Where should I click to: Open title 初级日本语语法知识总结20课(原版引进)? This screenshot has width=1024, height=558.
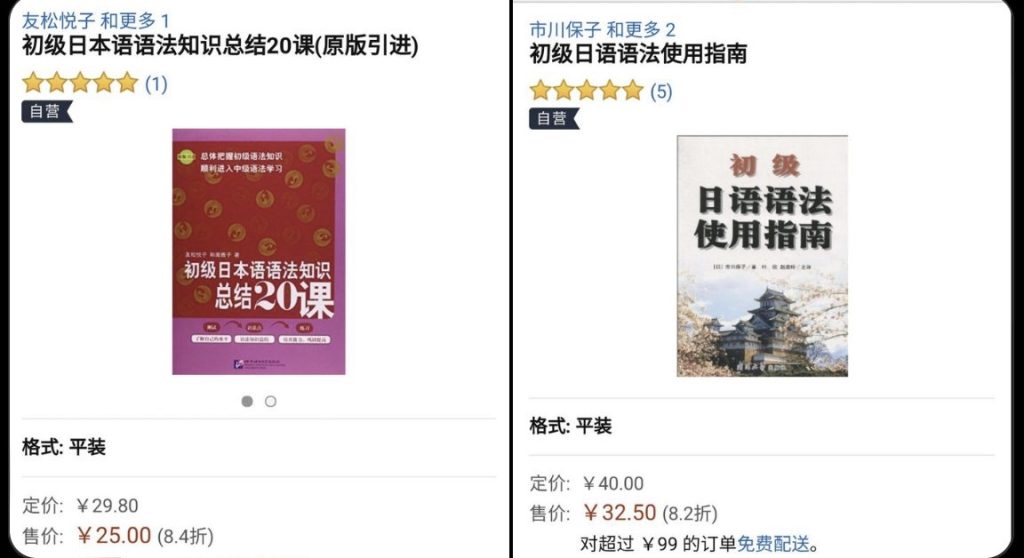click(x=220, y=46)
